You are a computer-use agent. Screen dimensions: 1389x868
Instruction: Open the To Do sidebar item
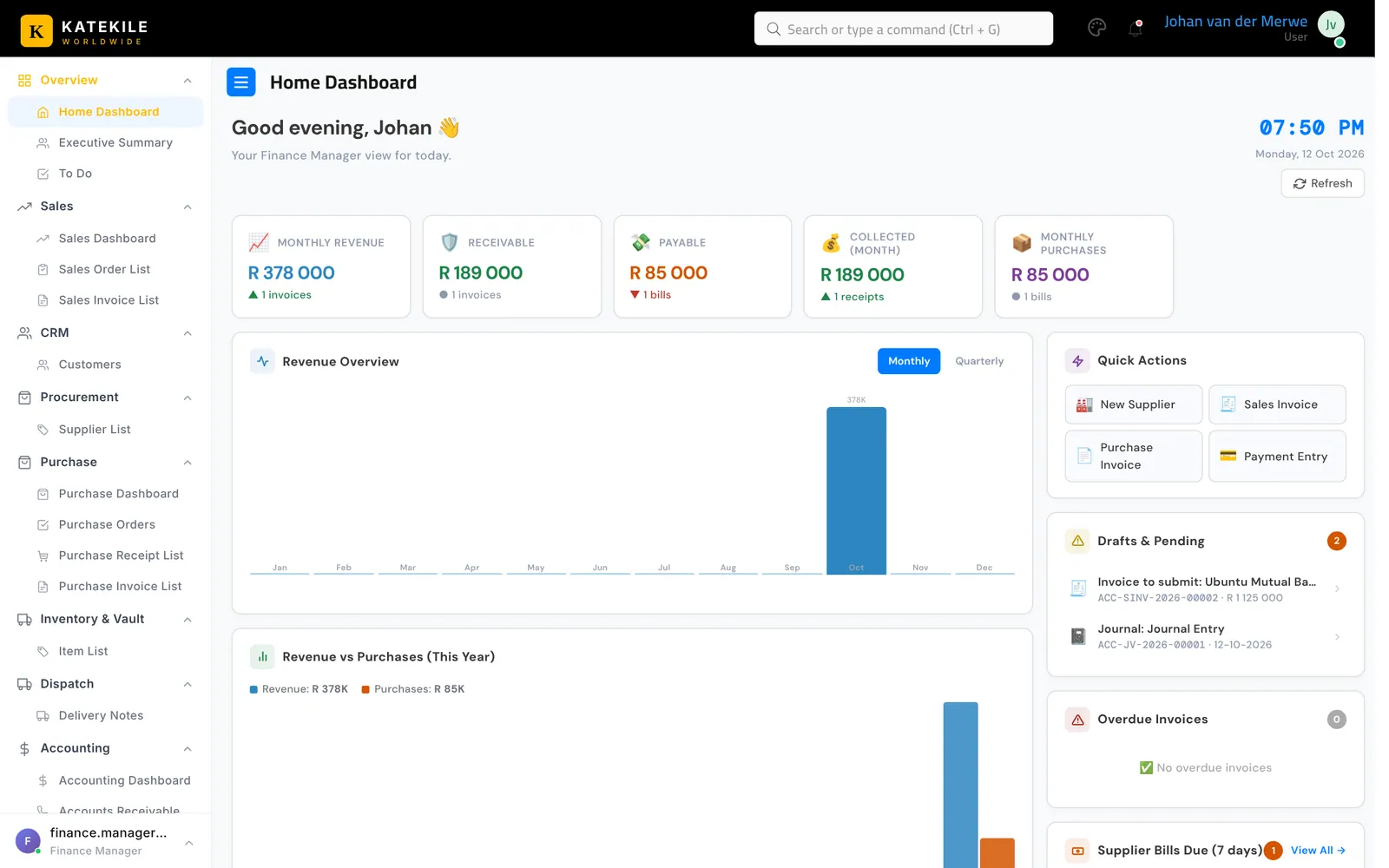pyautogui.click(x=105, y=174)
